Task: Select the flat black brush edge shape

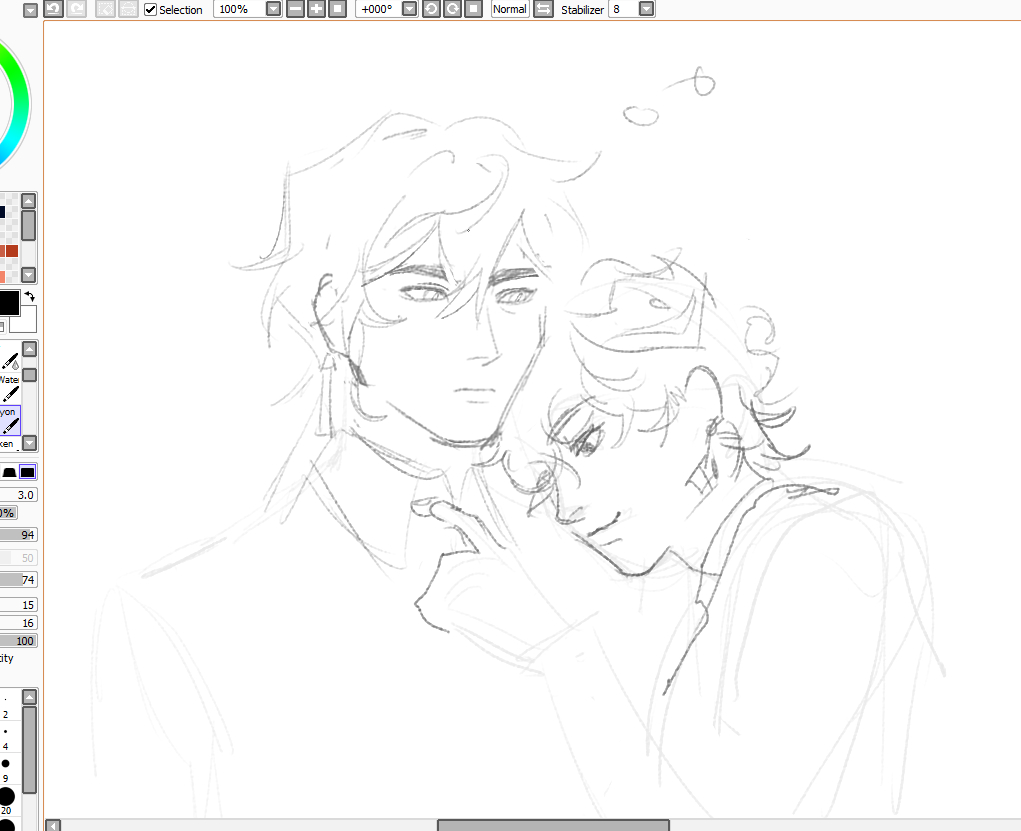Action: (x=28, y=472)
